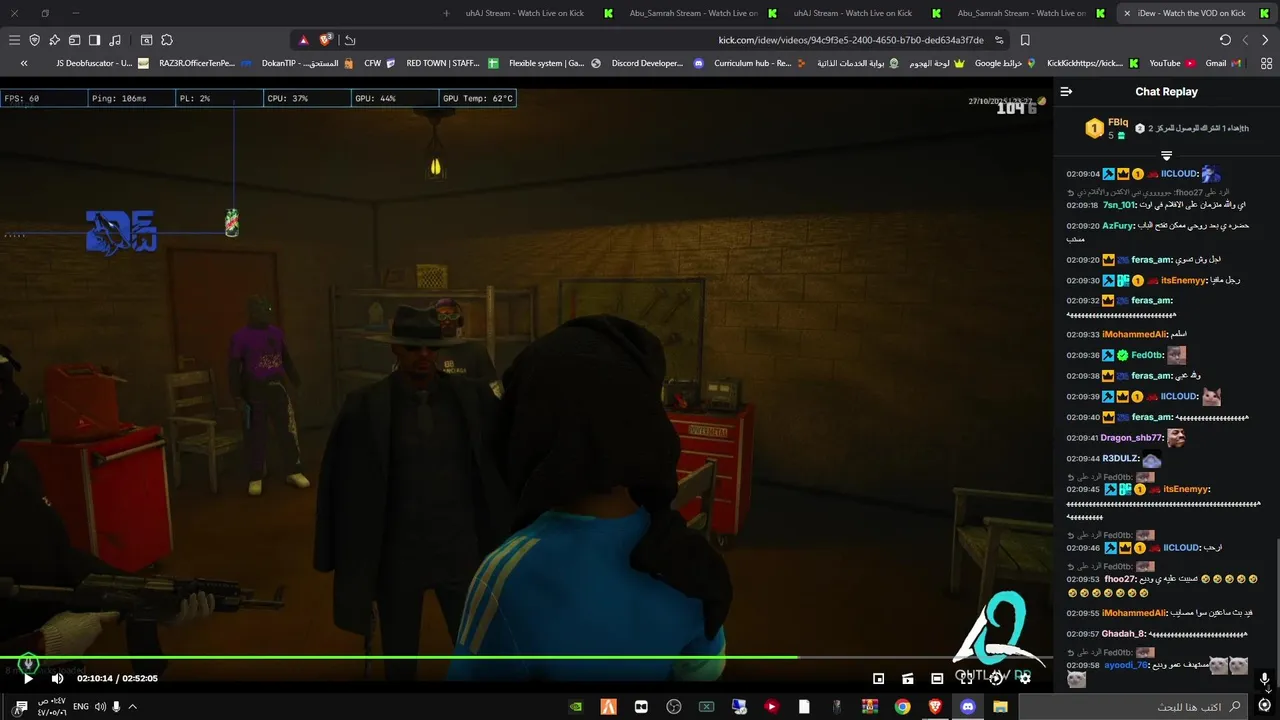
Task: Focus the Windows taskbar search box
Action: pos(1134,707)
